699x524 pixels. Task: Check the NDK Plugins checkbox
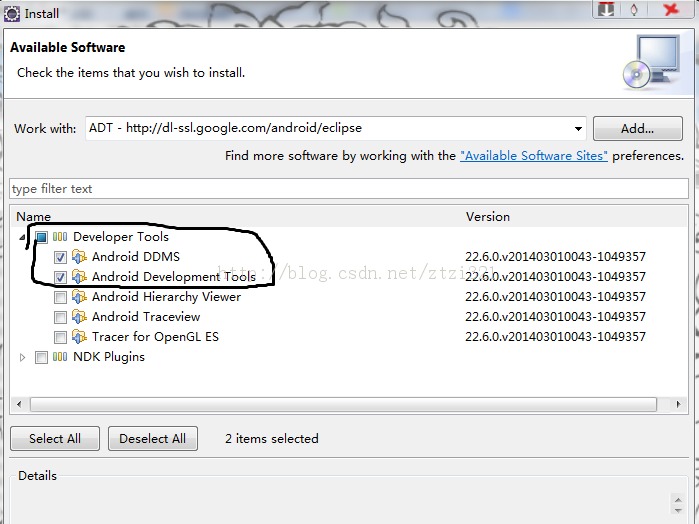click(x=41, y=357)
